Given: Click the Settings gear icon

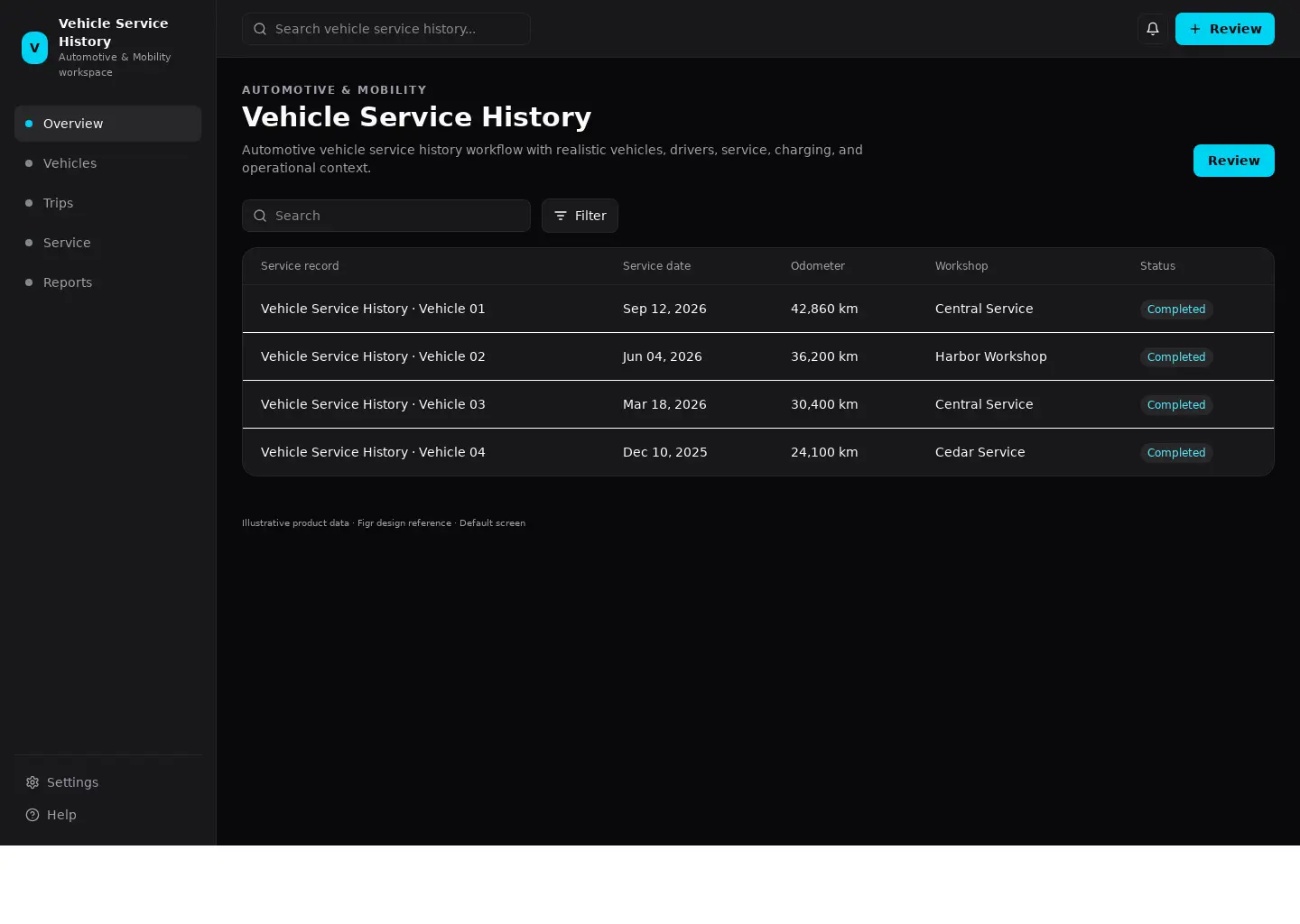Looking at the screenshot, I should click(x=32, y=782).
